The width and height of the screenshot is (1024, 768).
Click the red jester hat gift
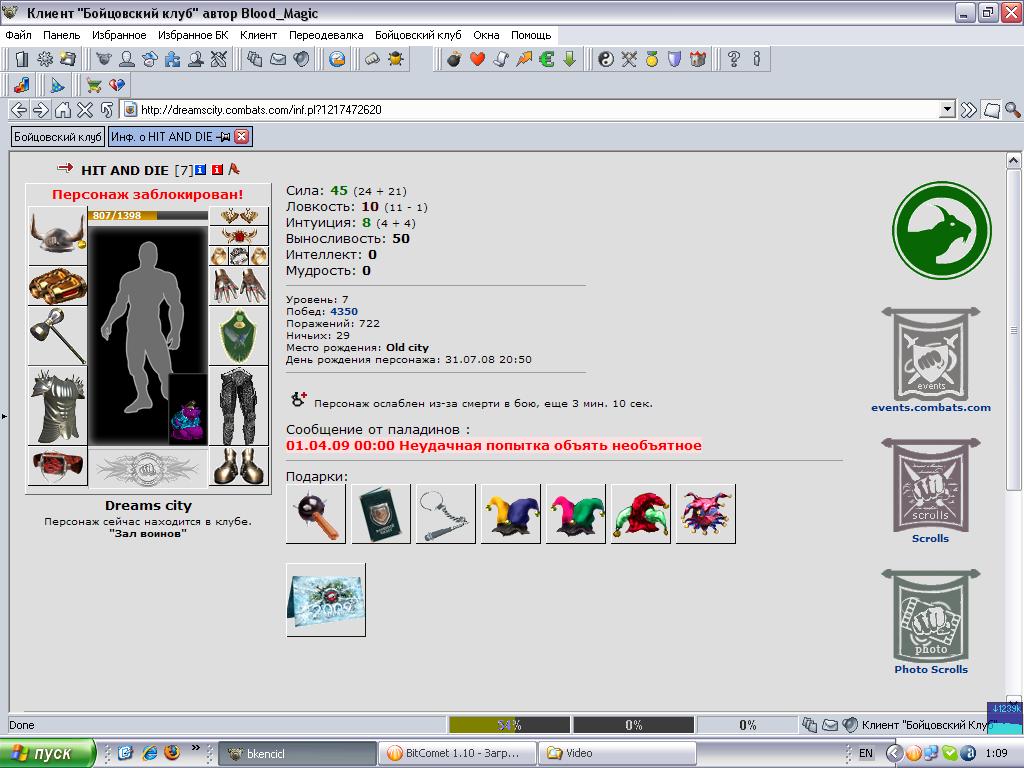tap(641, 514)
